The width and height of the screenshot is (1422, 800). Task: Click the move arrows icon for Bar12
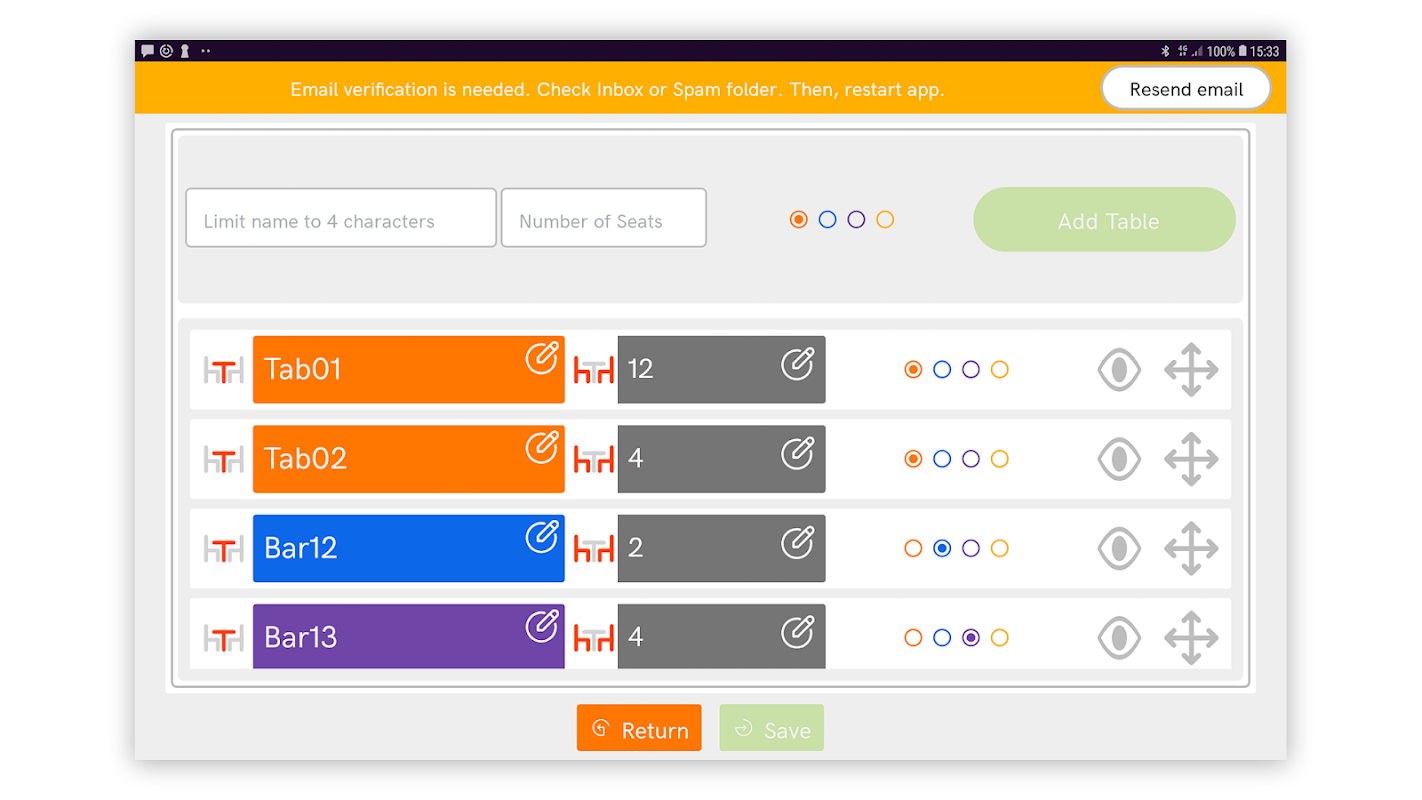click(x=1191, y=548)
